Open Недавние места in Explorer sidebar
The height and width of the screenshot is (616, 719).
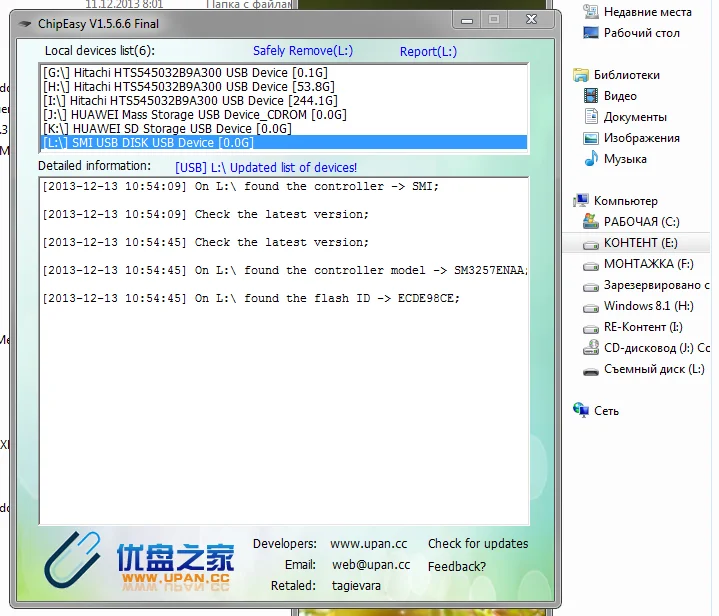point(648,12)
